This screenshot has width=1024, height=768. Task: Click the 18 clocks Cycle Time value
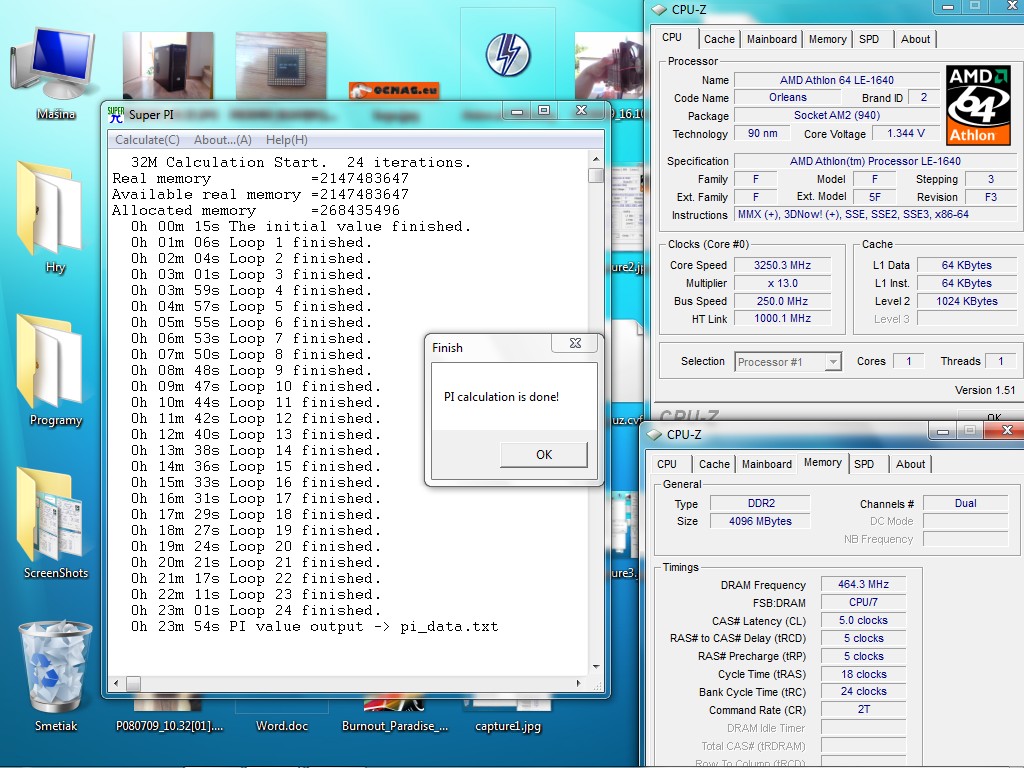pos(863,674)
